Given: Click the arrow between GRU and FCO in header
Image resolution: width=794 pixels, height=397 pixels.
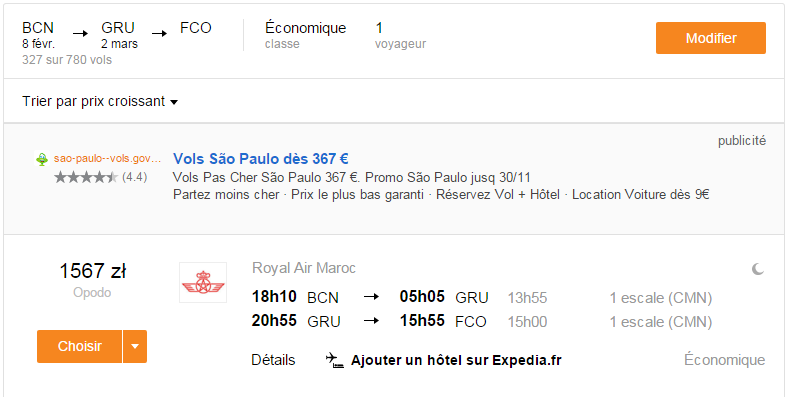Looking at the screenshot, I should click(x=159, y=34).
